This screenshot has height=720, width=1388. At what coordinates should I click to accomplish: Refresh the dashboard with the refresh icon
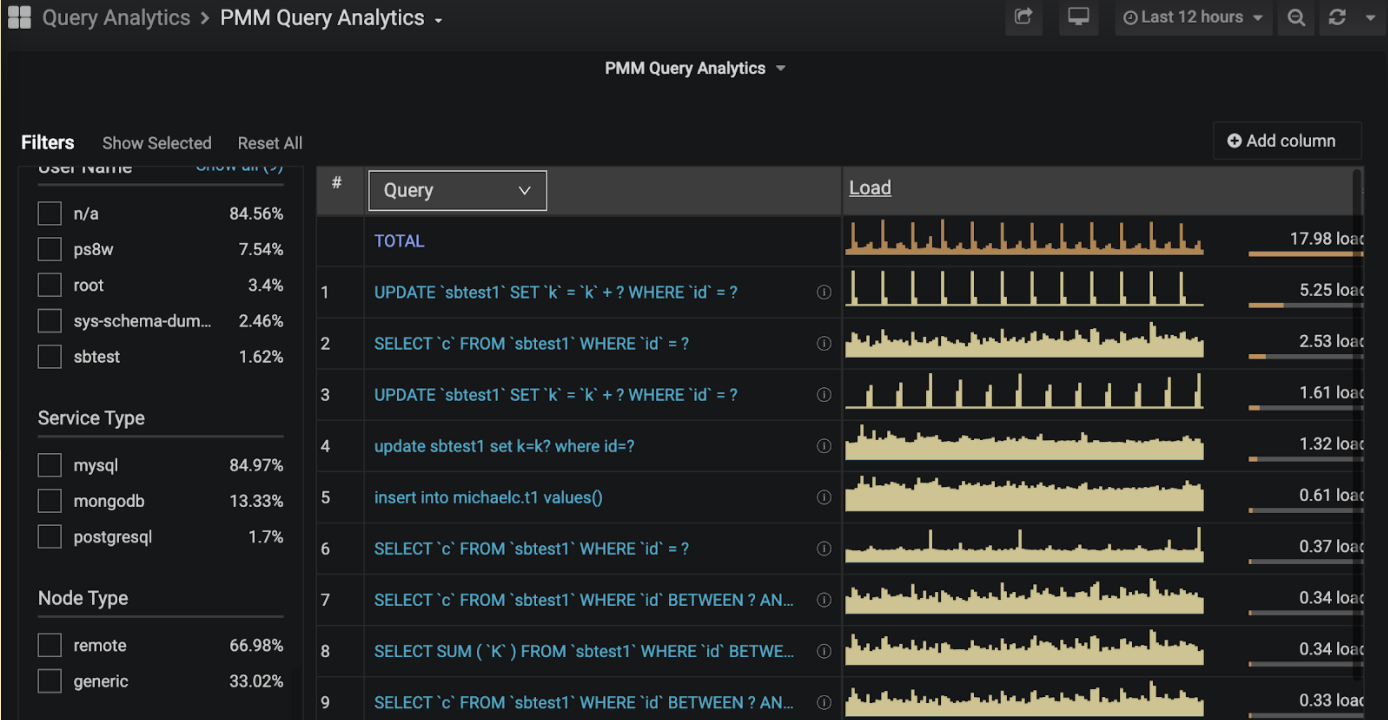[x=1337, y=17]
